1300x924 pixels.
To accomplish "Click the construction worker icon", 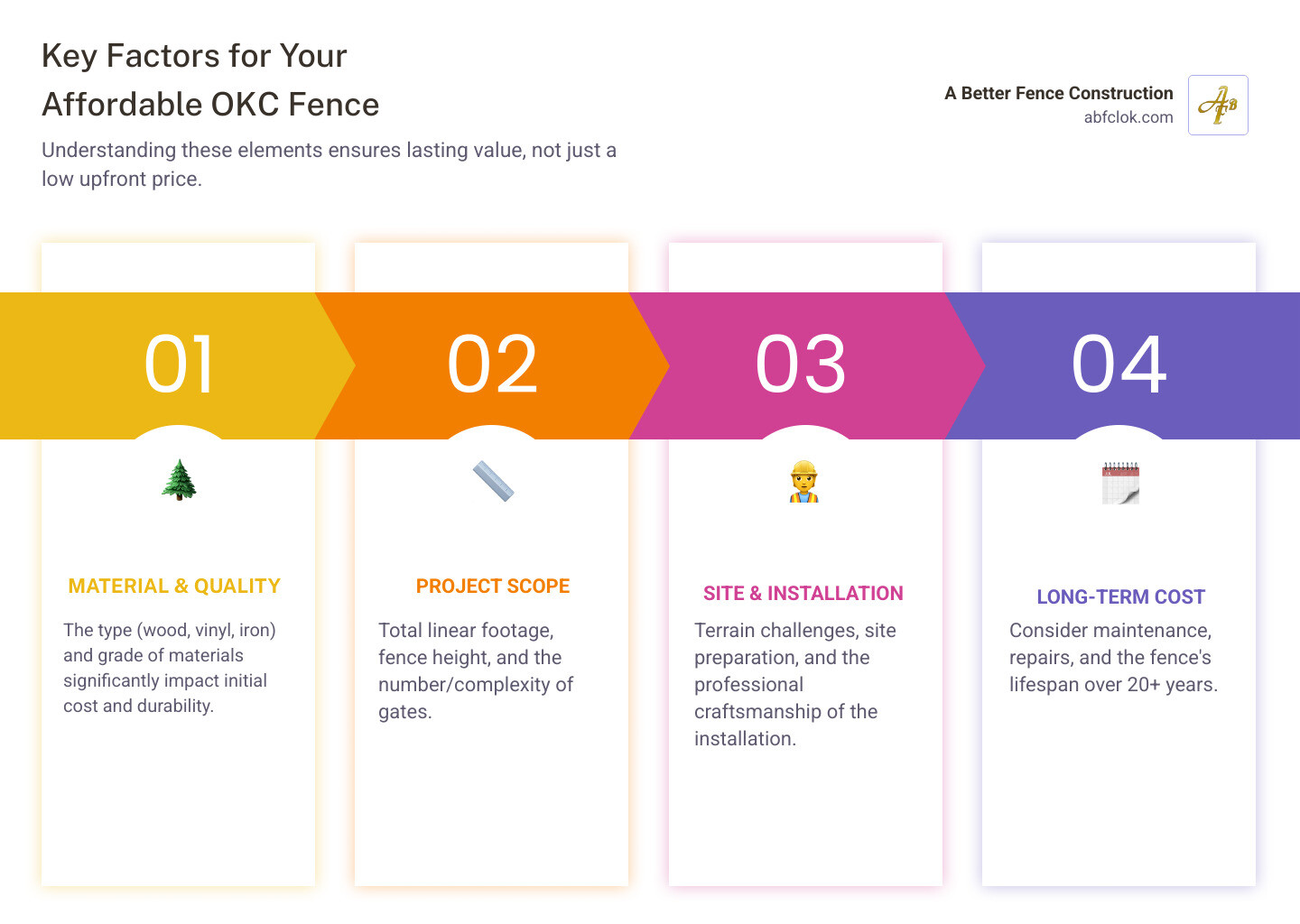I will [803, 482].
